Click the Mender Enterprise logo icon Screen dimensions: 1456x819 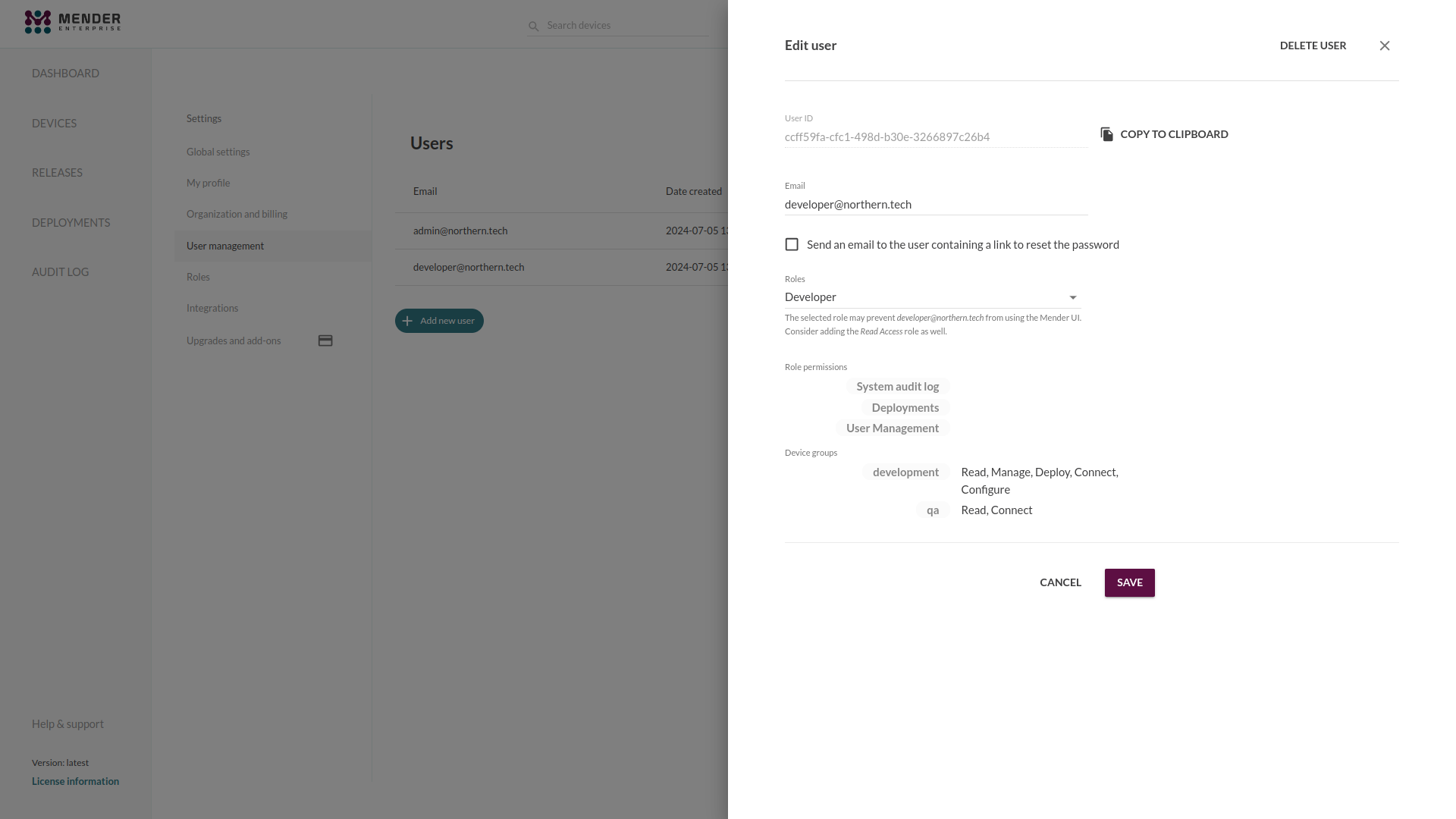click(x=37, y=21)
